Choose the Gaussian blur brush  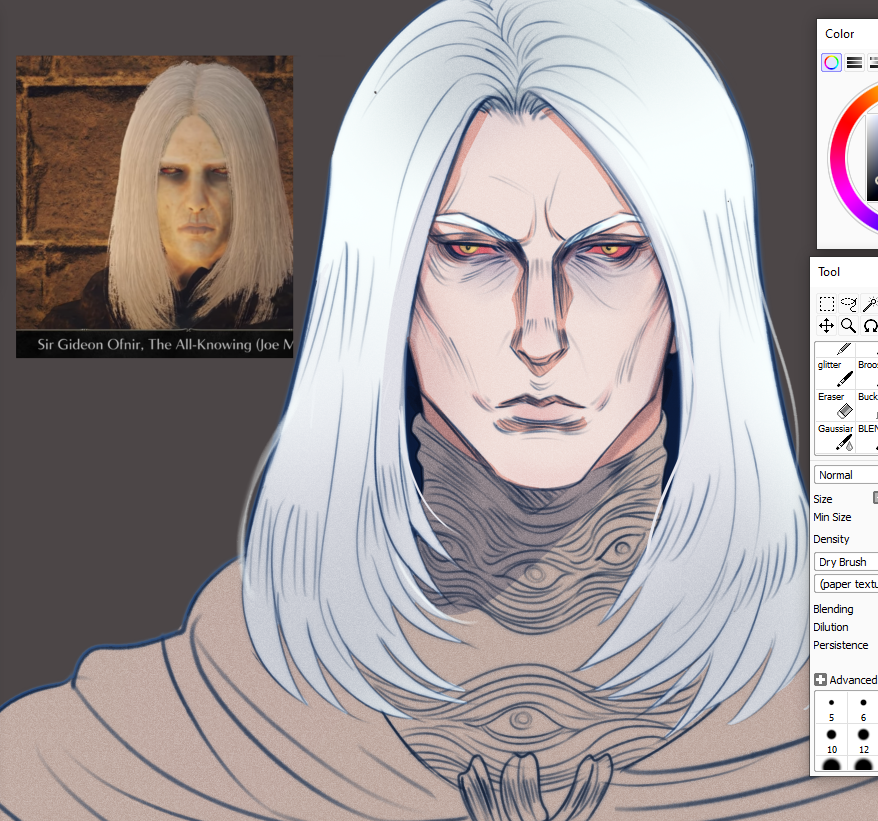tap(835, 437)
